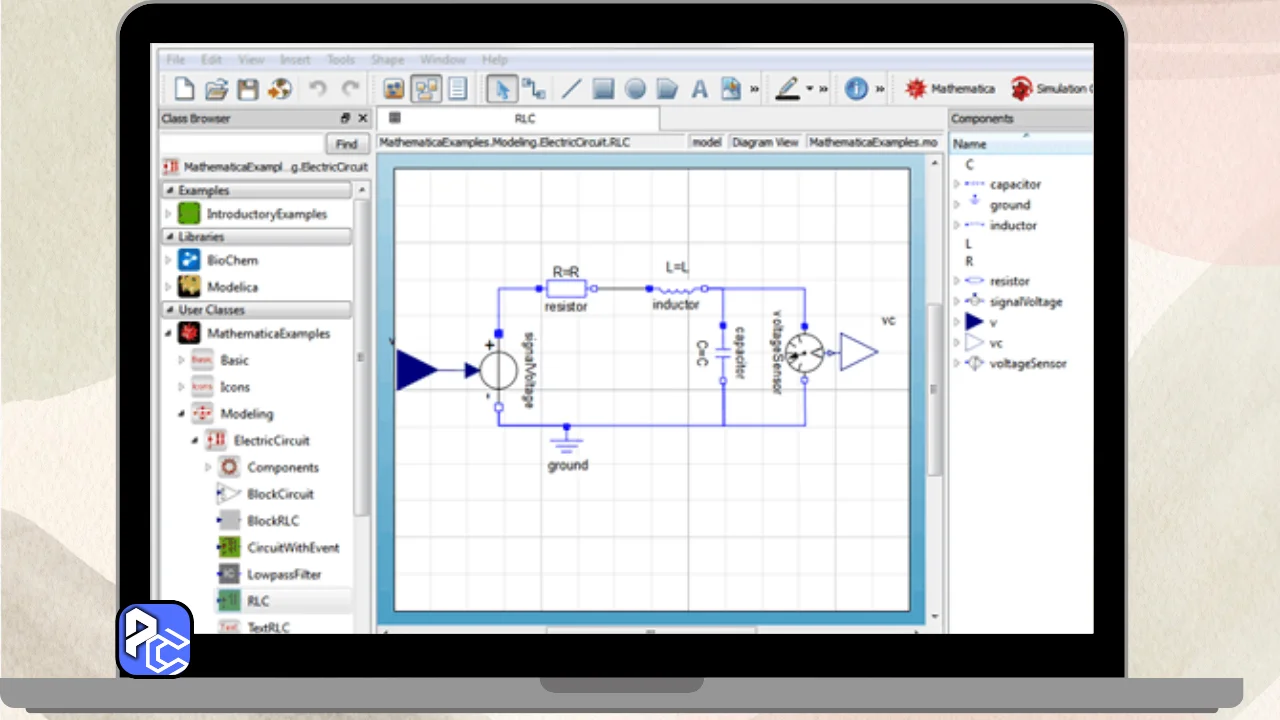1280x720 pixels.
Task: Open the pen color dropdown arrow
Action: 809,89
